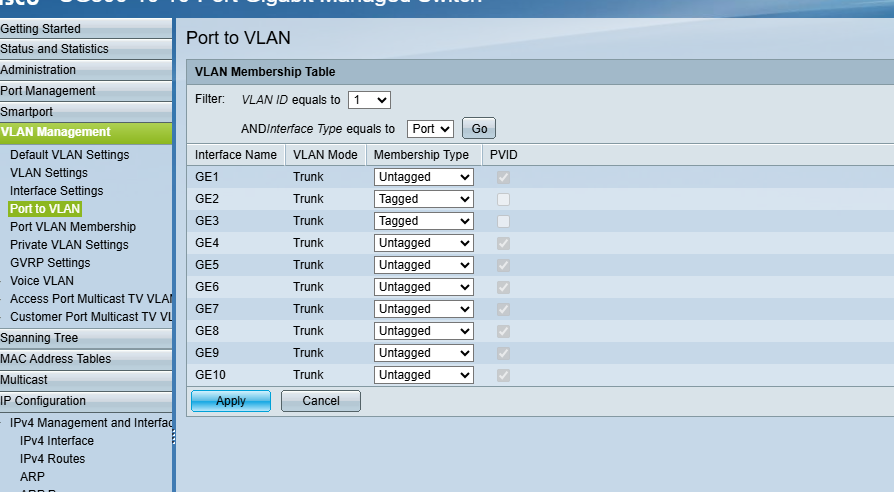The image size is (894, 492).
Task: Toggle the PVID checkbox for GE2
Action: (504, 199)
